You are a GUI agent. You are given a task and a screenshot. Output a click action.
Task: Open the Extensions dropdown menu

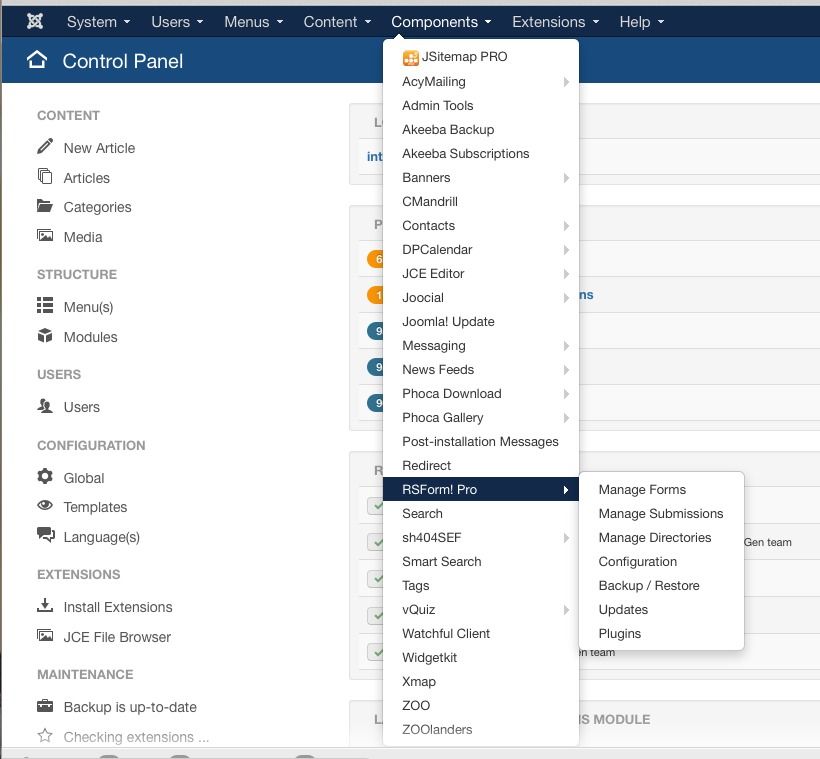(x=555, y=21)
